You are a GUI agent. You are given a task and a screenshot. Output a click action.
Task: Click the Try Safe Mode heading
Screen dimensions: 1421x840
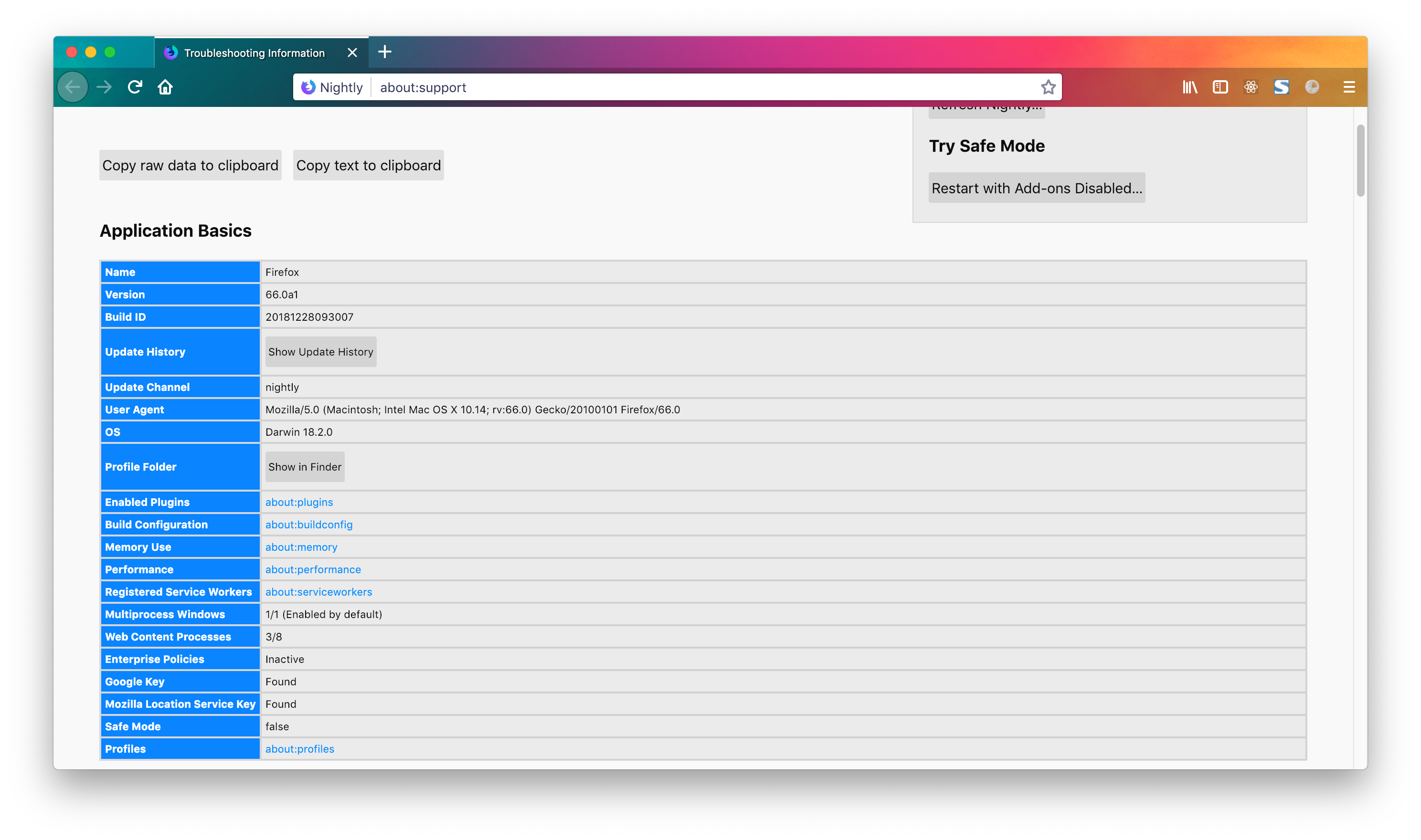point(987,146)
